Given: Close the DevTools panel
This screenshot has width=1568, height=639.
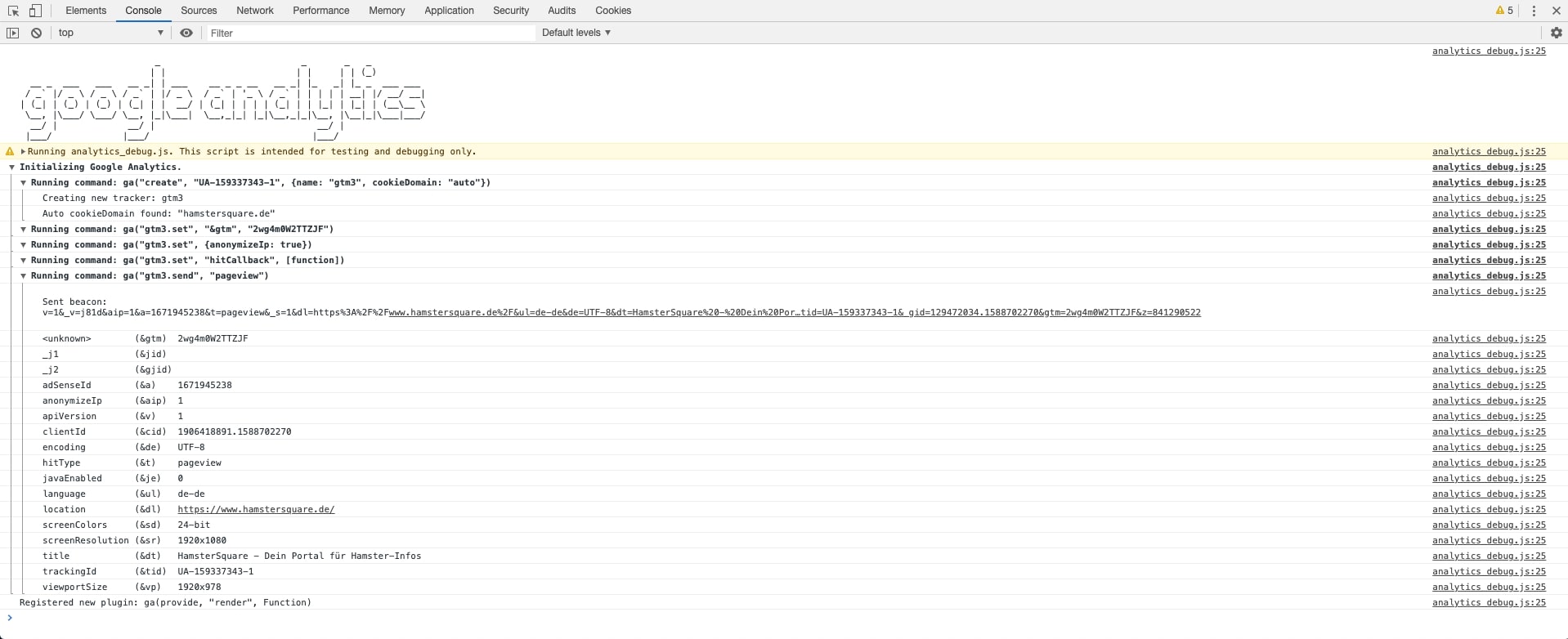Looking at the screenshot, I should pyautogui.click(x=1556, y=11).
